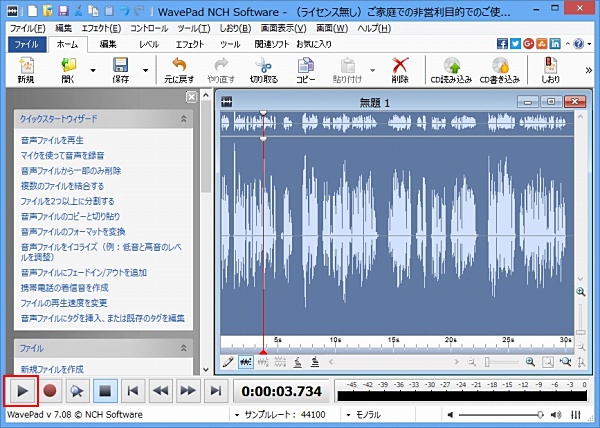Open the エフェクト(E) menu
This screenshot has height=428, width=600.
(101, 28)
